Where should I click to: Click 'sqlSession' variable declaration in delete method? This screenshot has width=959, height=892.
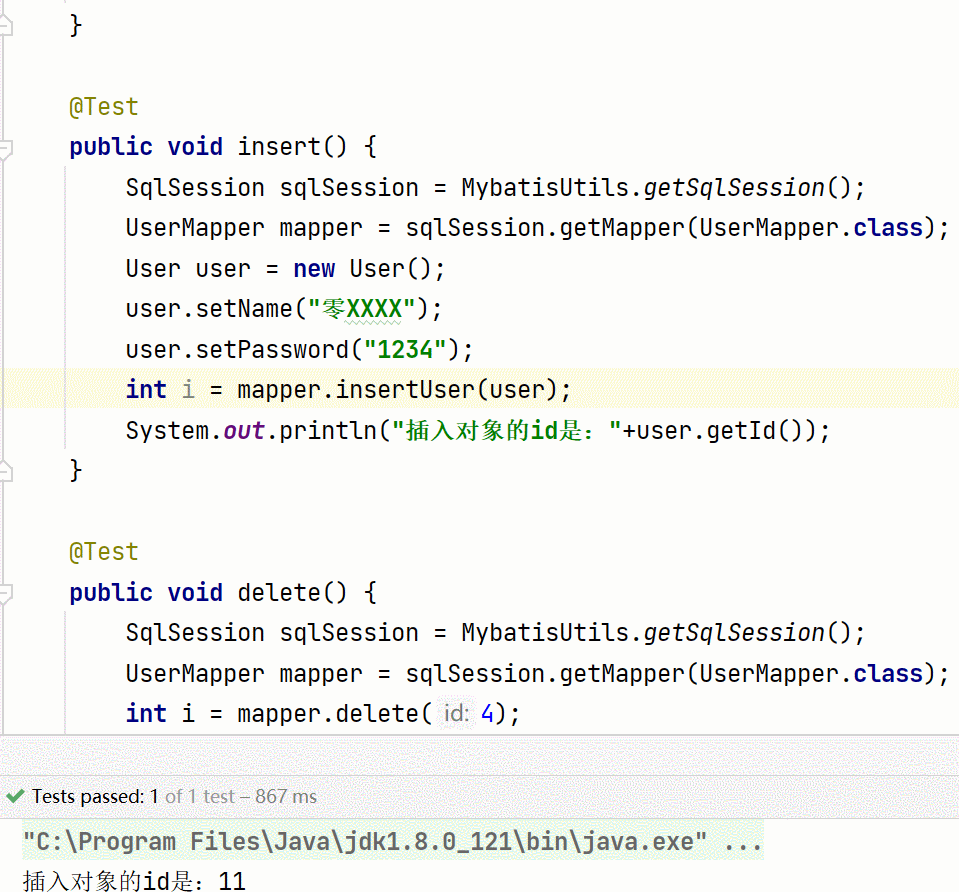(x=349, y=633)
